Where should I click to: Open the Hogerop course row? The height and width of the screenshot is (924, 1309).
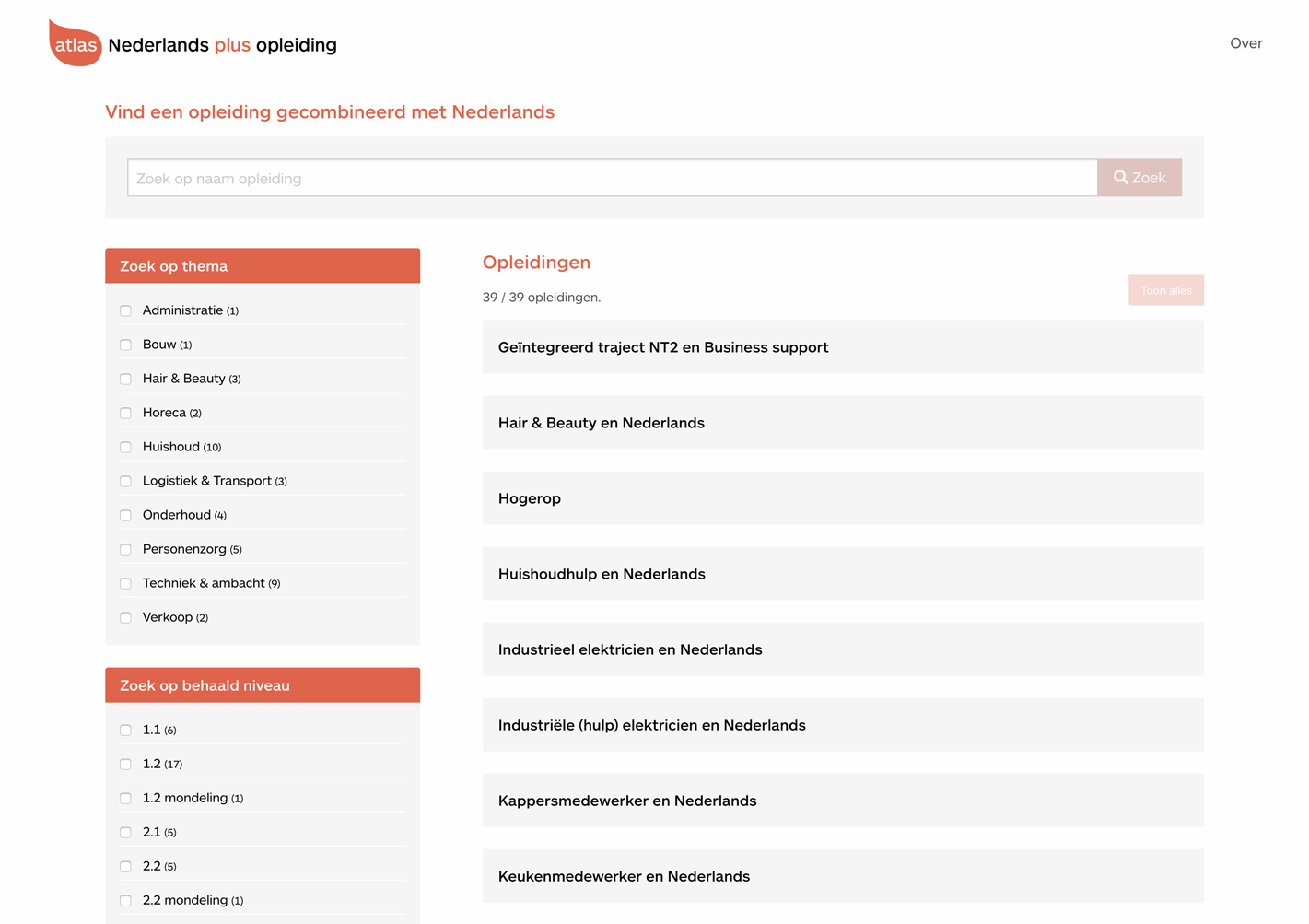843,498
